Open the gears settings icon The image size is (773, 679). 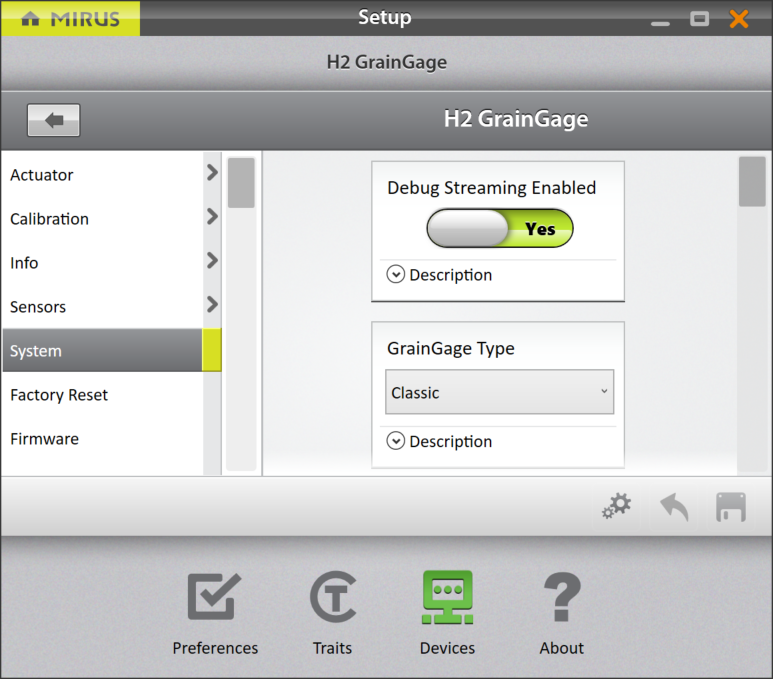(x=616, y=507)
